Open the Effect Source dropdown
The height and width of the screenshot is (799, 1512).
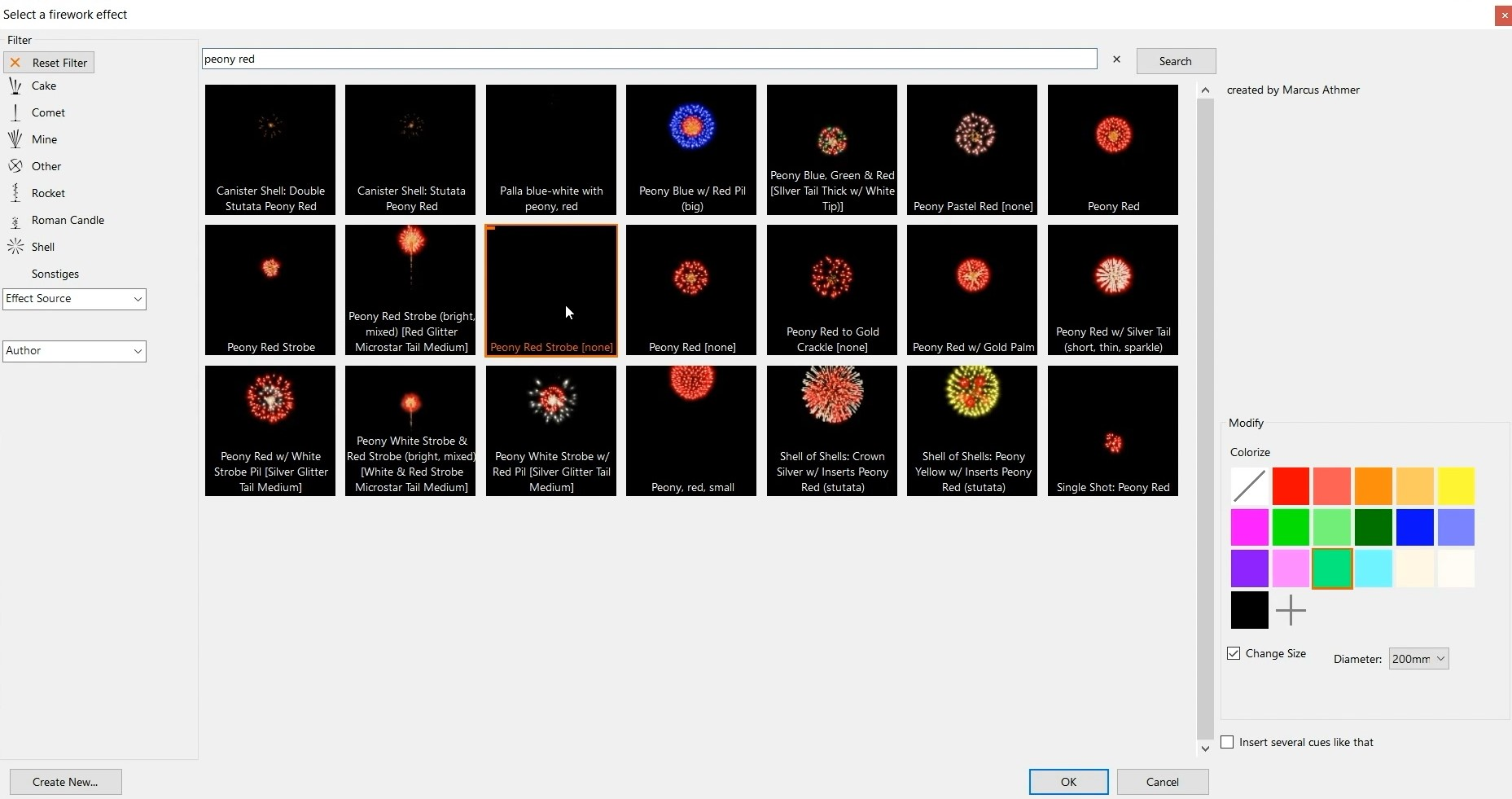tap(74, 299)
